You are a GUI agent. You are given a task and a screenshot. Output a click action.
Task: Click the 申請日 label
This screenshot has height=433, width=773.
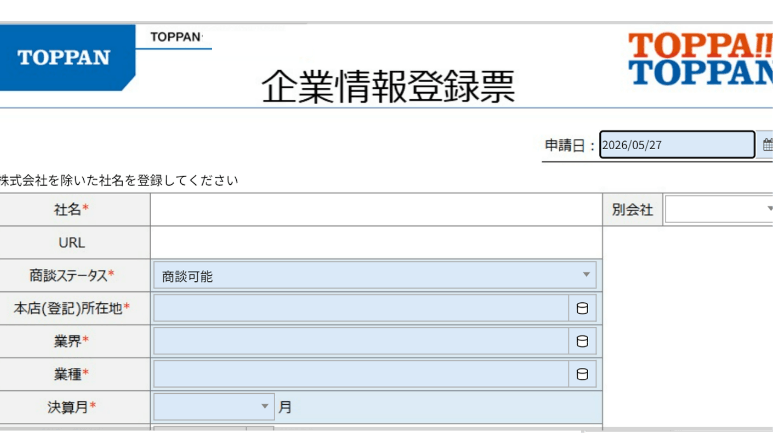point(569,145)
